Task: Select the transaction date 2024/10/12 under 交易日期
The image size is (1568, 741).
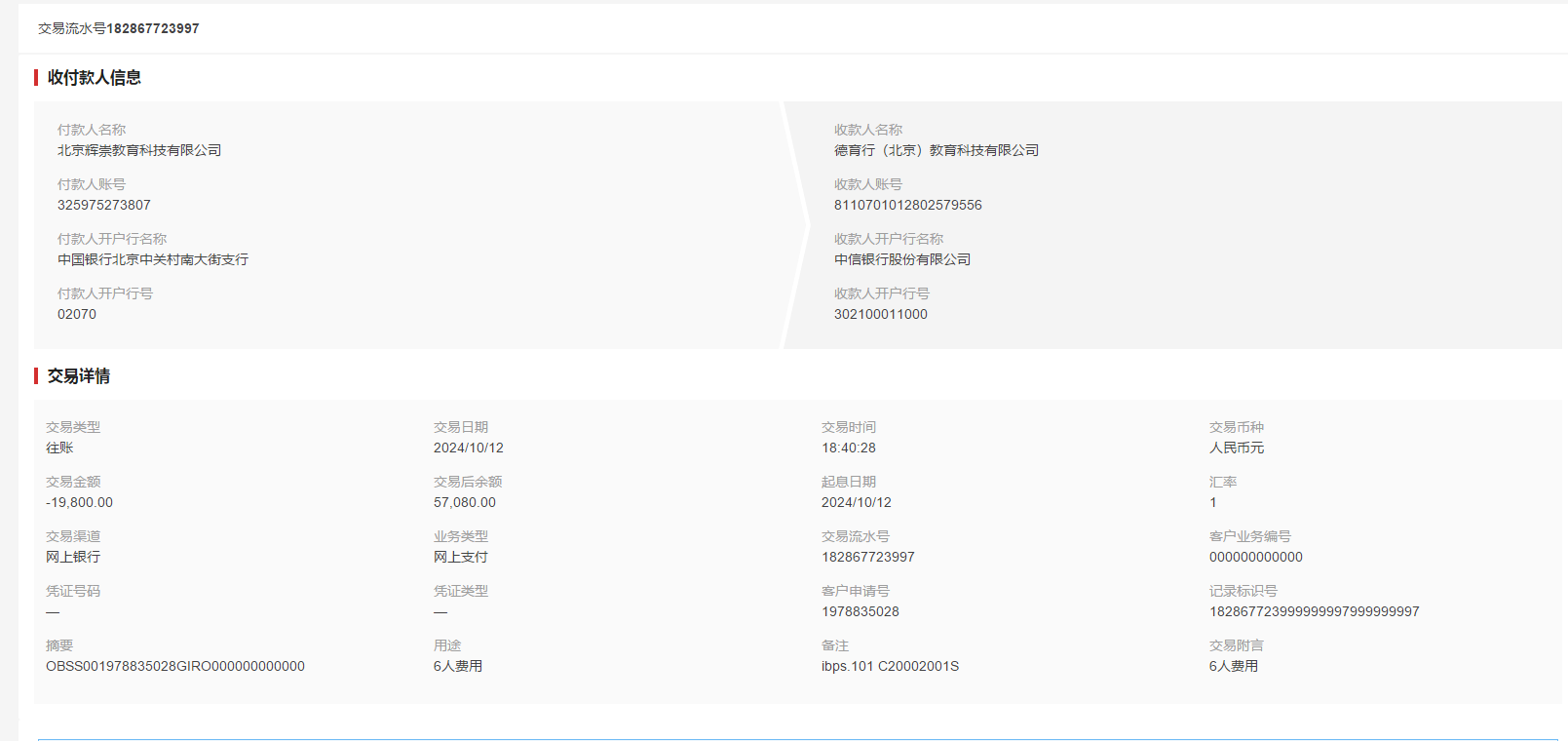Action: (x=469, y=448)
